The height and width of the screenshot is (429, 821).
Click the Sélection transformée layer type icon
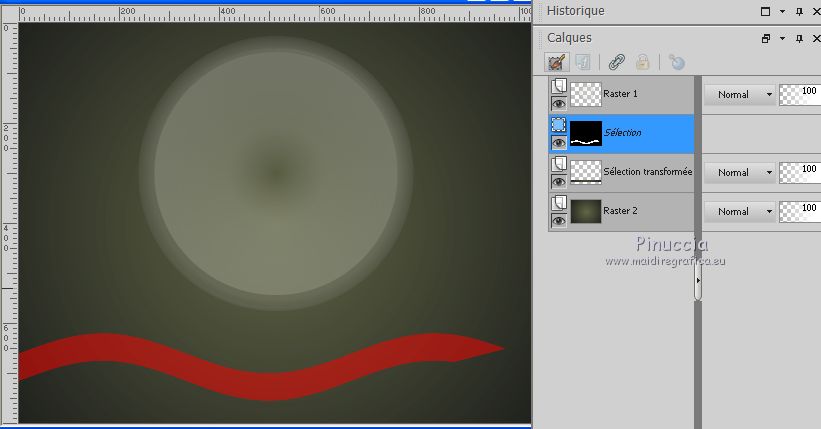(x=559, y=164)
